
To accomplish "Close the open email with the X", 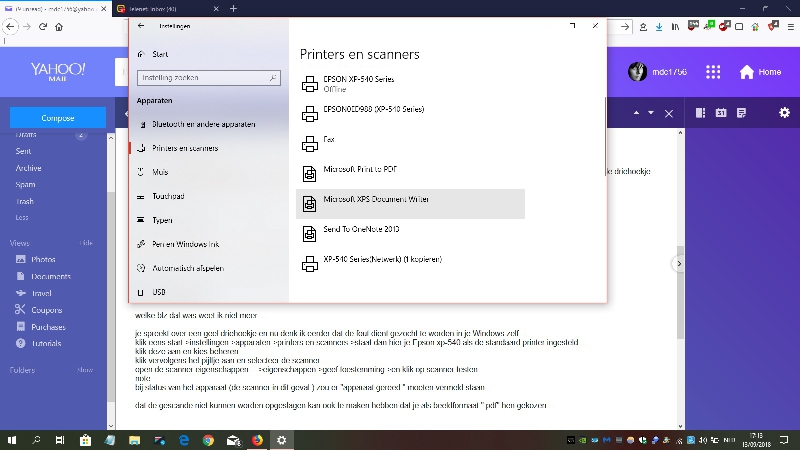I will coord(669,114).
